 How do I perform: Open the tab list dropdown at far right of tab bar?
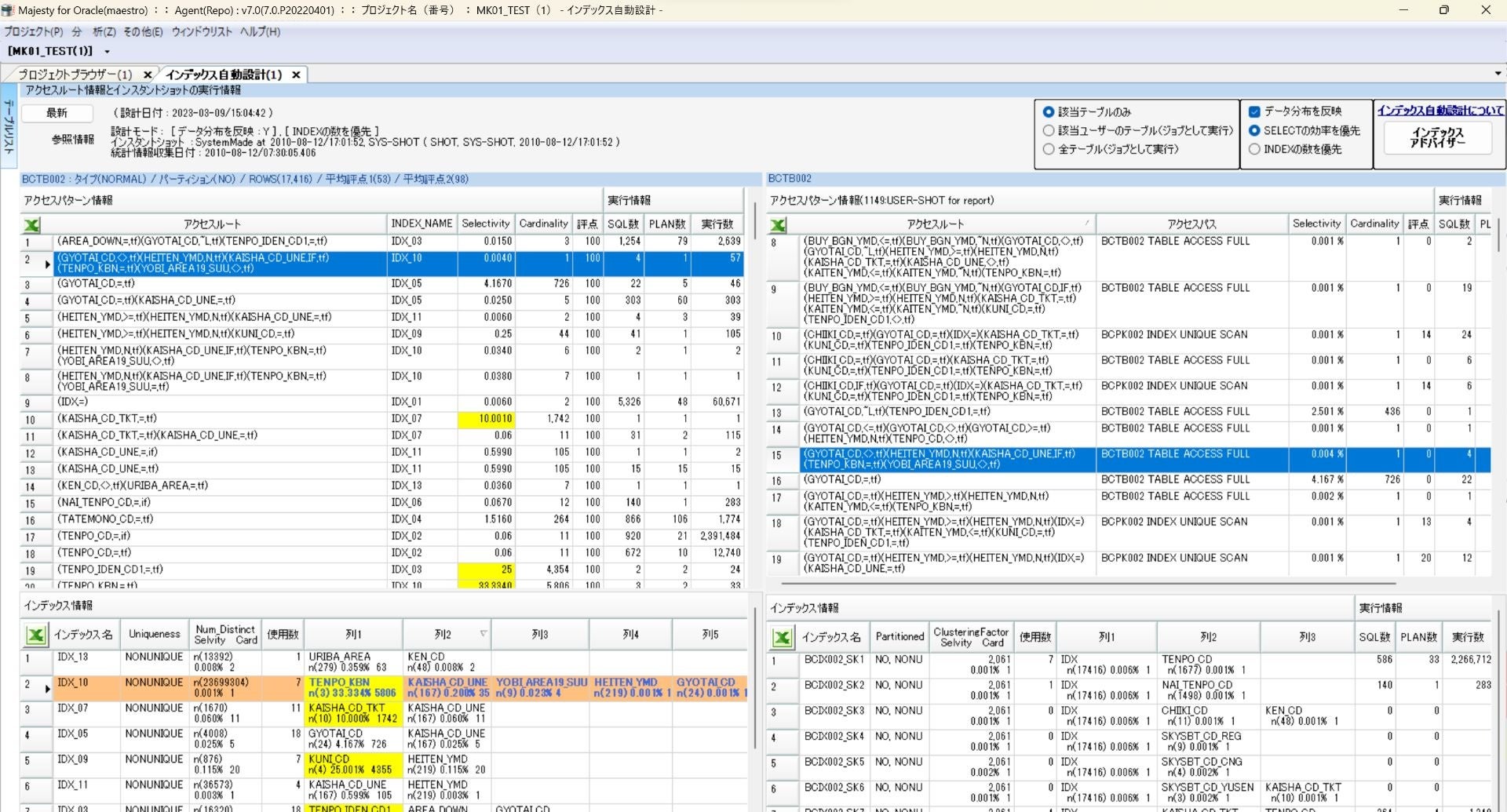pyautogui.click(x=1498, y=74)
